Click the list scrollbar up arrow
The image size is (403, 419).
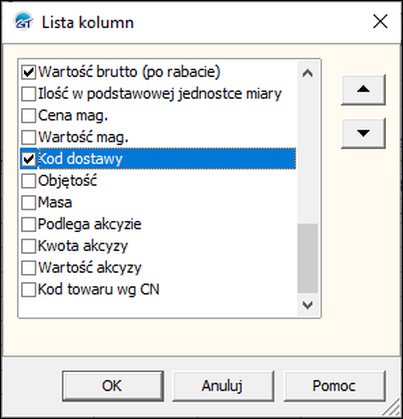307,73
